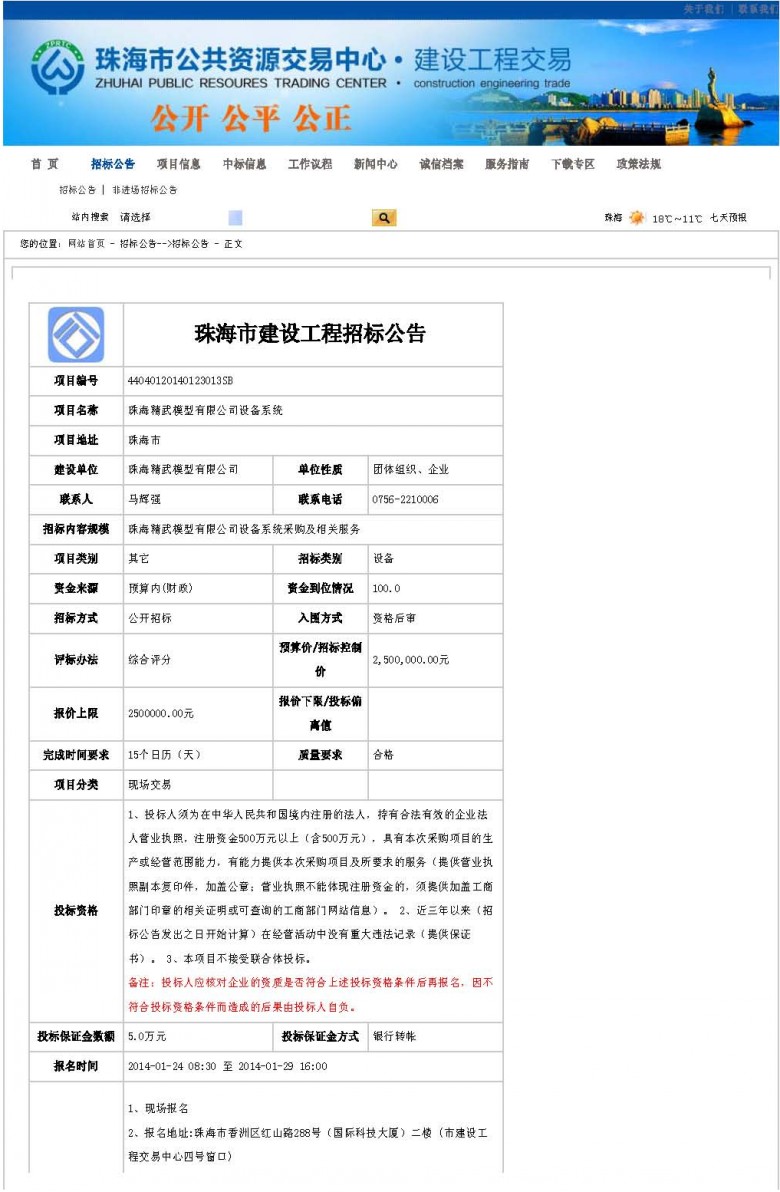780x1192 pixels.
Task: Open the 招标公告 menu item
Action: click(x=112, y=164)
